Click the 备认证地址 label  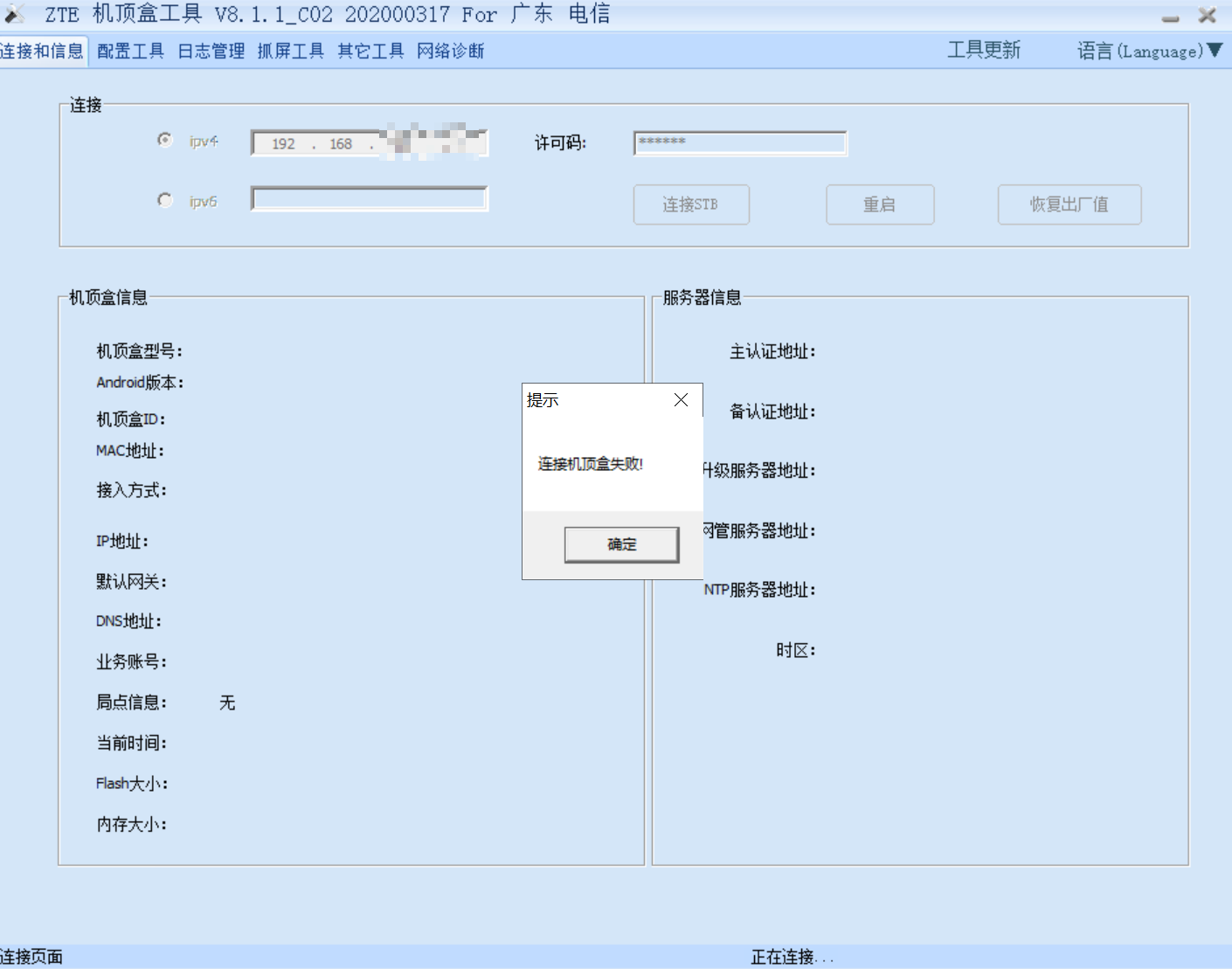[x=772, y=412]
